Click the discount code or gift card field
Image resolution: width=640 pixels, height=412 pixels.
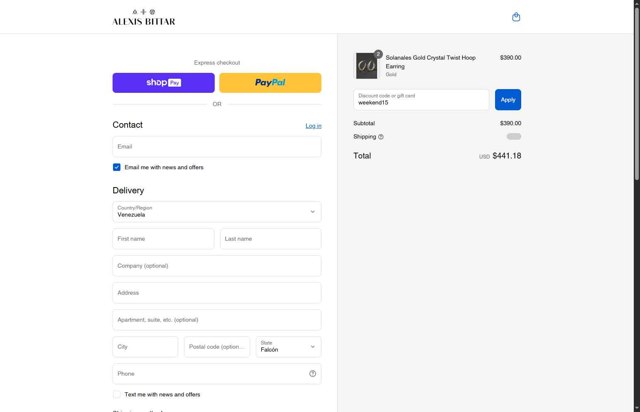coord(421,100)
